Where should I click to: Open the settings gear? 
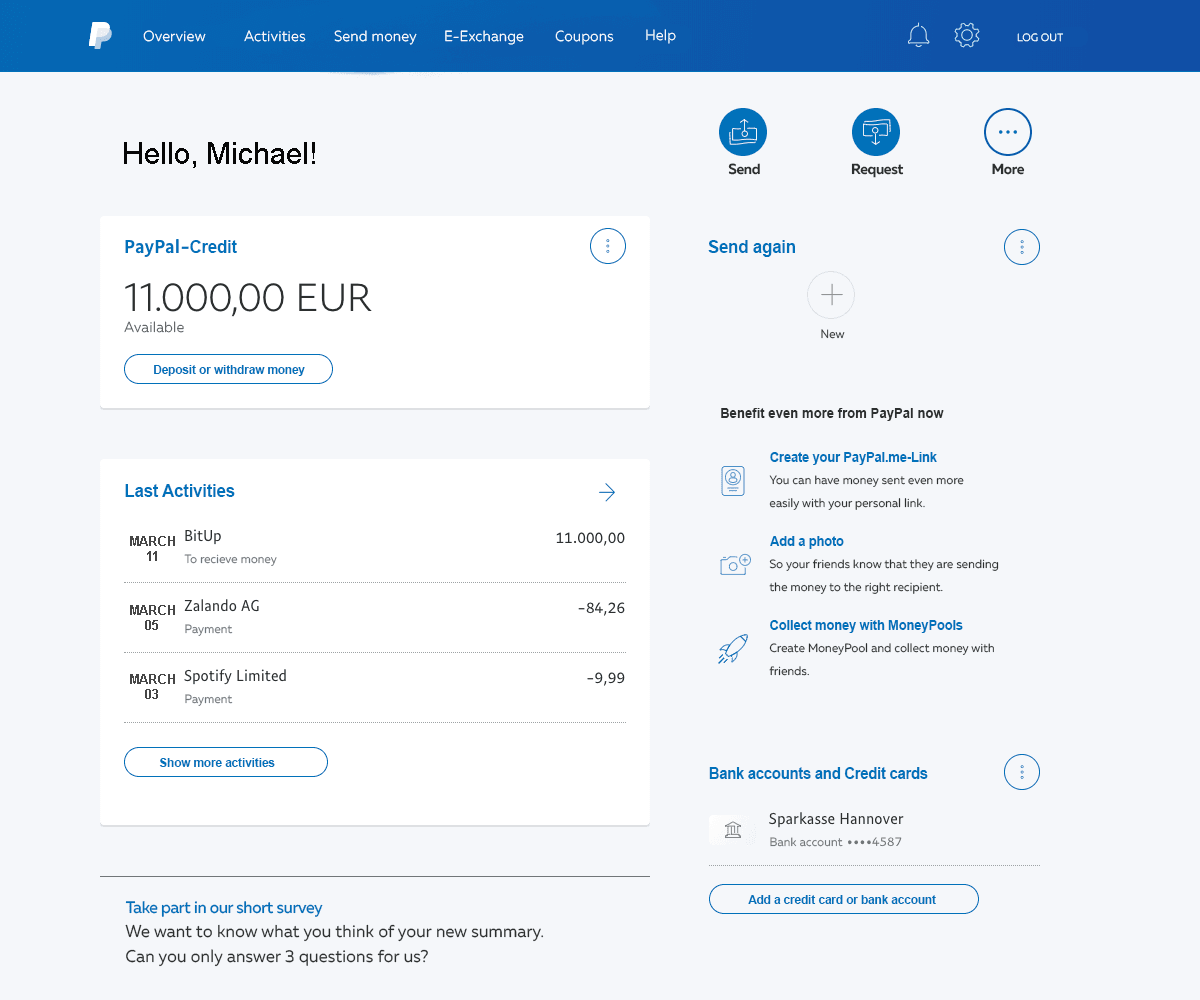tap(966, 36)
